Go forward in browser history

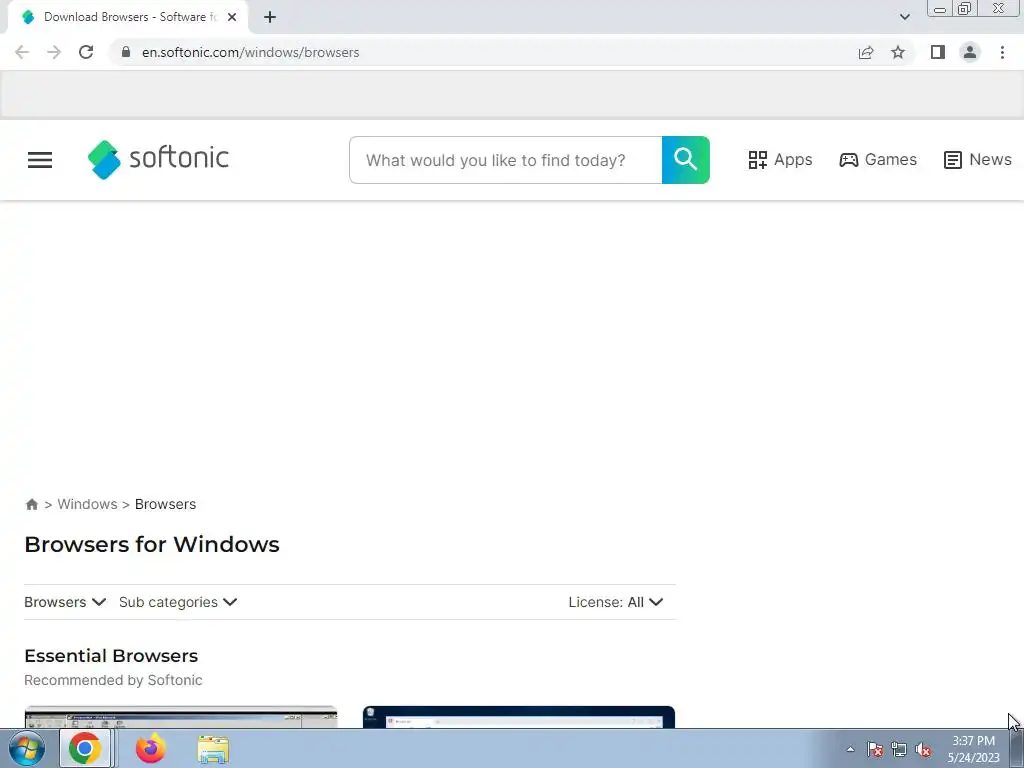(54, 52)
